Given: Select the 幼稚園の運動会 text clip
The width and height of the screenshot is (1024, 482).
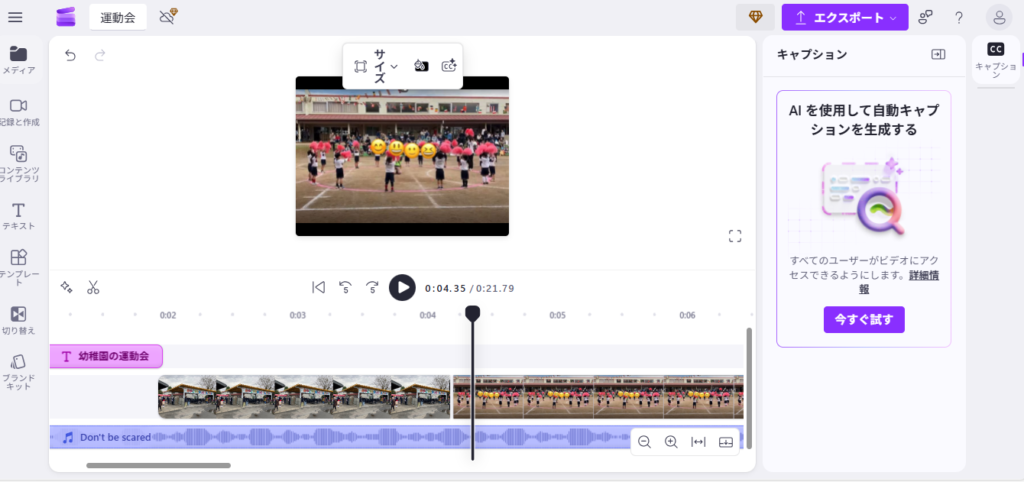Looking at the screenshot, I should coord(106,356).
